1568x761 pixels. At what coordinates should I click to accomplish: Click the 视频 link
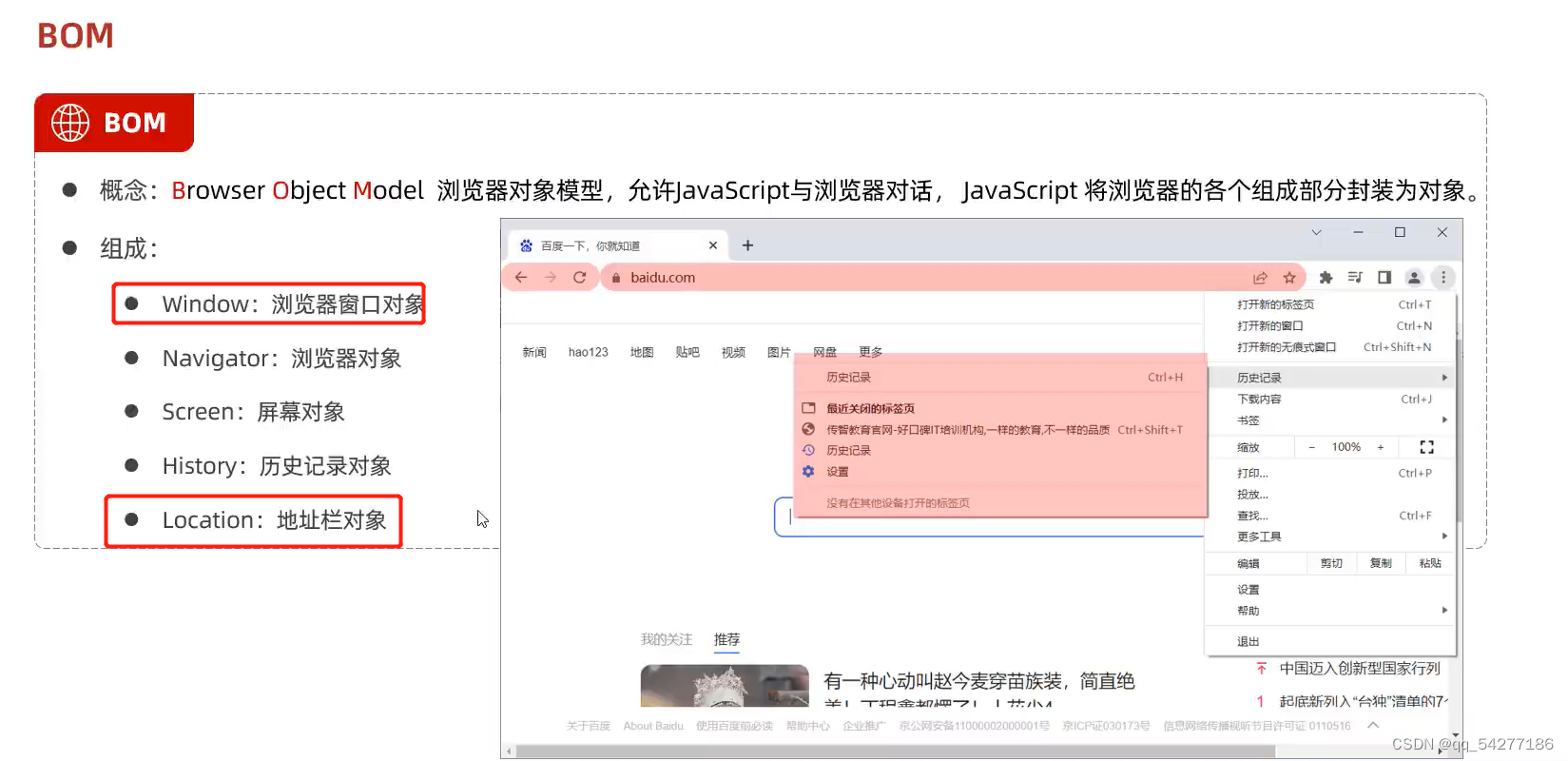tap(733, 352)
